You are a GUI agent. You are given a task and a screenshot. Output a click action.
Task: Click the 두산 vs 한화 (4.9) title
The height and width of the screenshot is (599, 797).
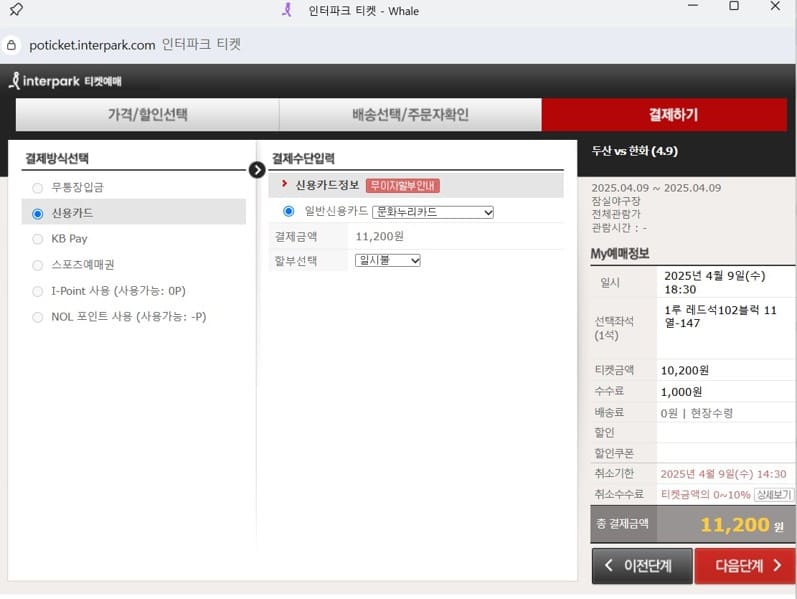[634, 151]
